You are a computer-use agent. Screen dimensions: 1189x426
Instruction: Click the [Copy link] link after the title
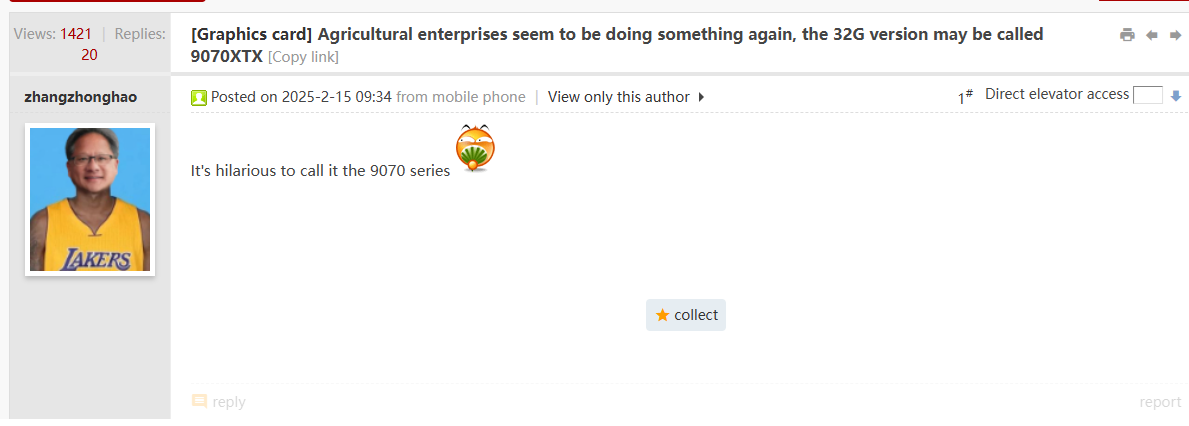(x=303, y=57)
